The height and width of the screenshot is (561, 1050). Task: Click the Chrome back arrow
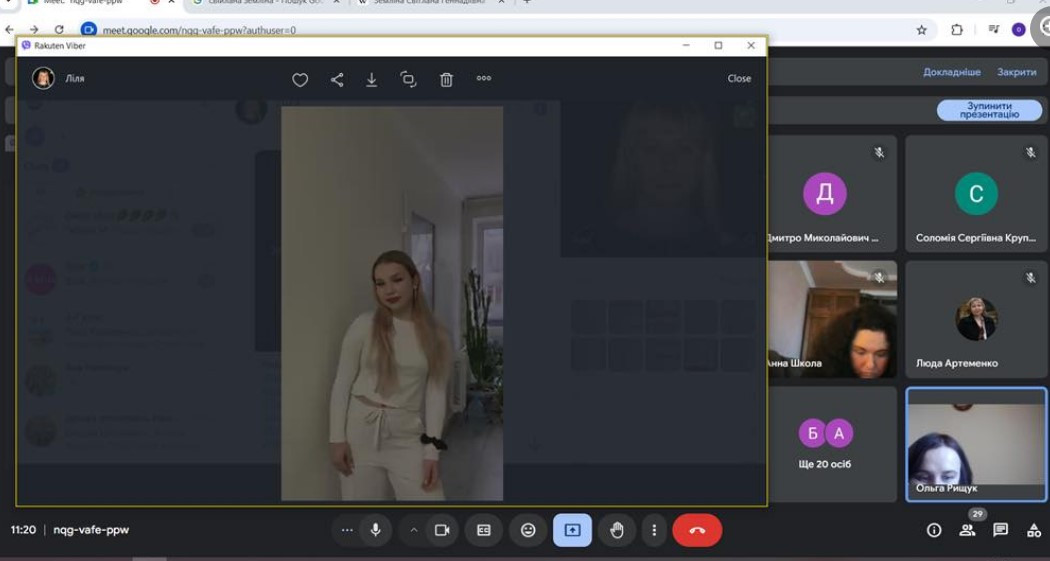click(x=9, y=29)
